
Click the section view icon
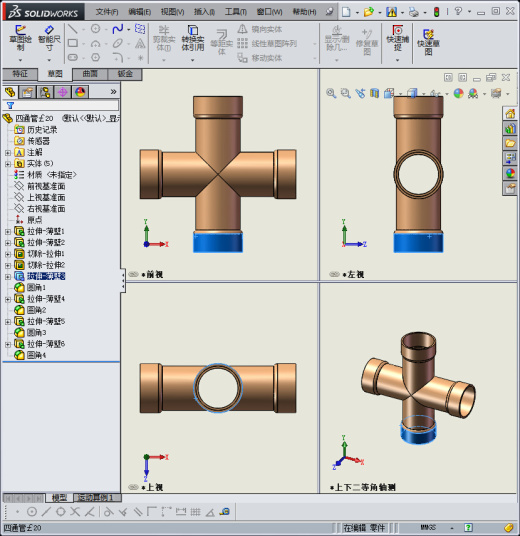click(374, 93)
